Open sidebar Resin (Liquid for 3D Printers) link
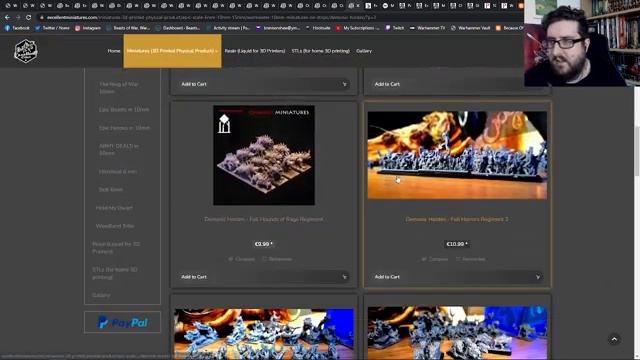The width and height of the screenshot is (640, 360). [x=116, y=248]
